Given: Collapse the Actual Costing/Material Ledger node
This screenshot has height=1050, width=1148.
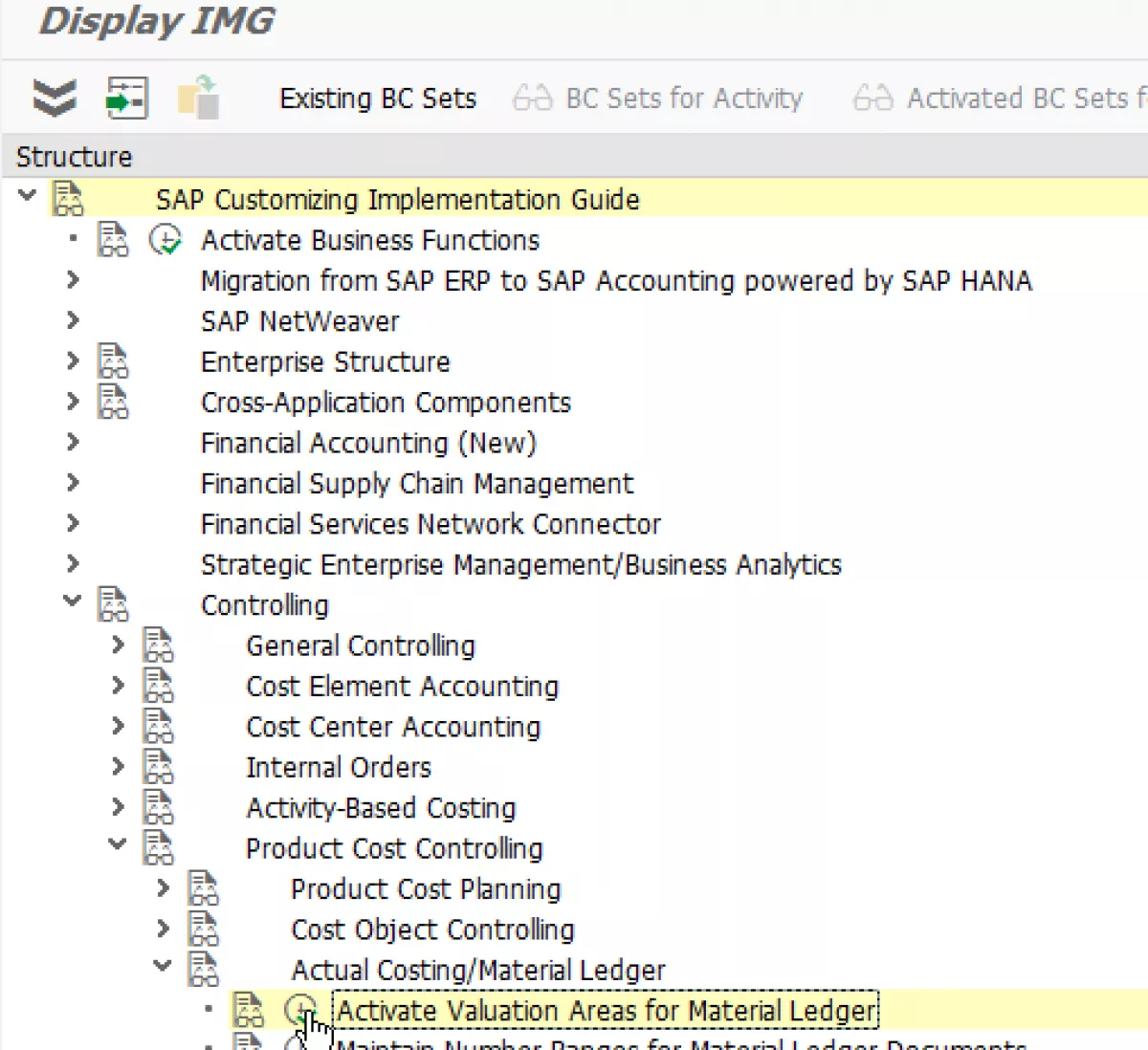Looking at the screenshot, I should point(162,966).
